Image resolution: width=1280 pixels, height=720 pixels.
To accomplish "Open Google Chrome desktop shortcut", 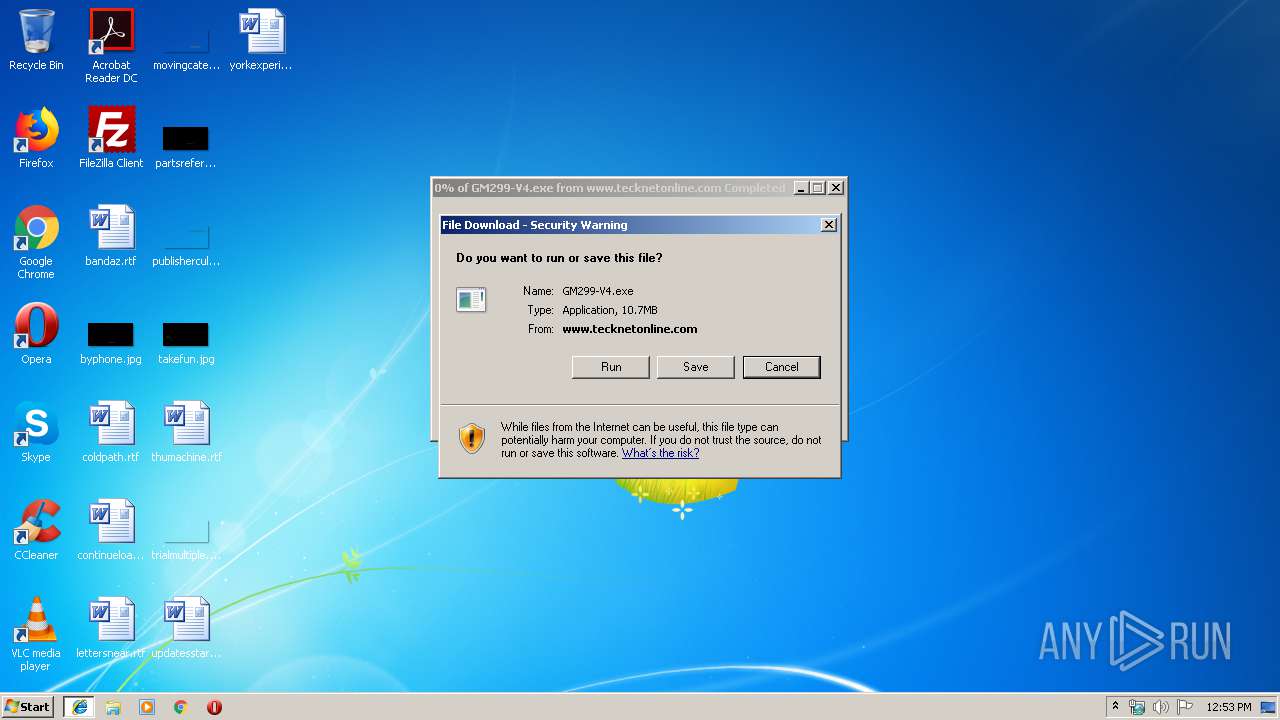I will (36, 242).
